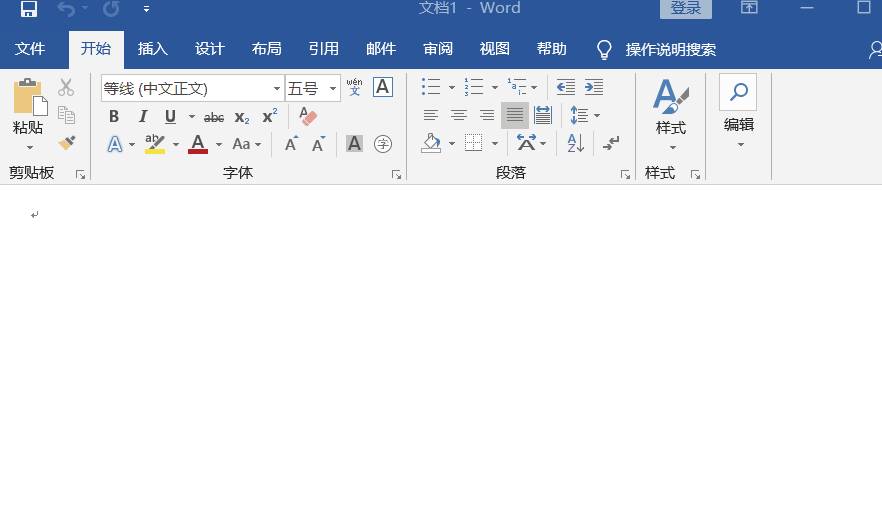The height and width of the screenshot is (530, 882).
Task: Increase font size with the grow font icon
Action: [291, 144]
